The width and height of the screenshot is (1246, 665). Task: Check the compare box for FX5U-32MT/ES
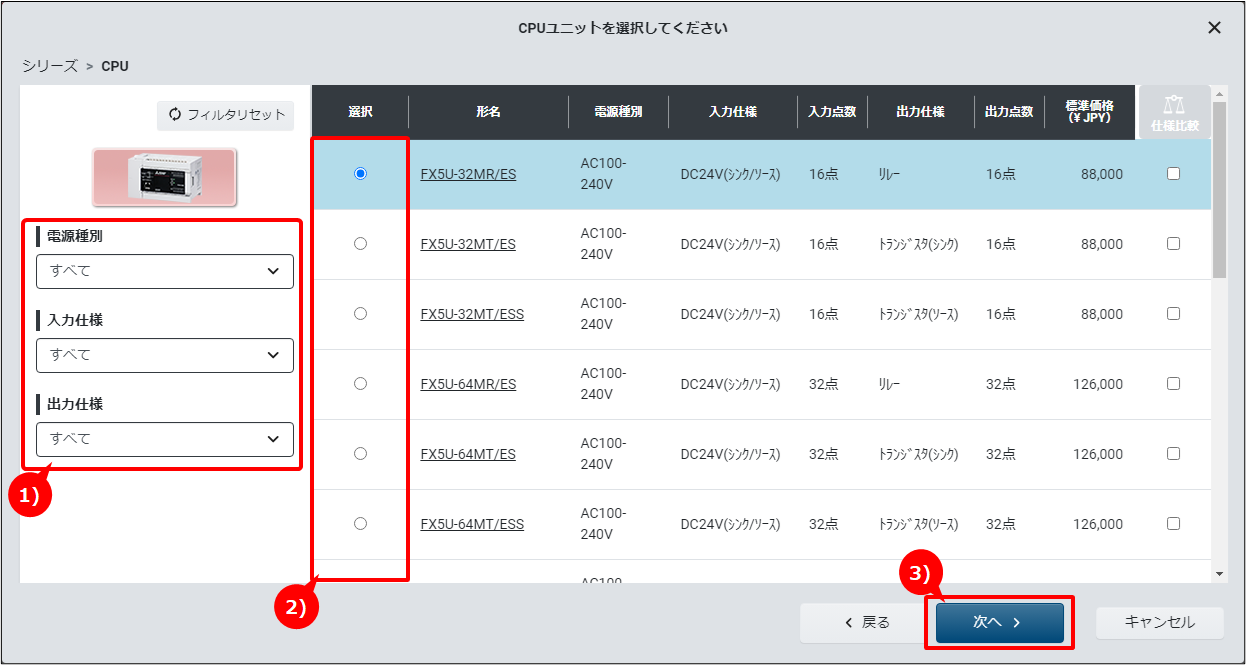[x=1174, y=244]
